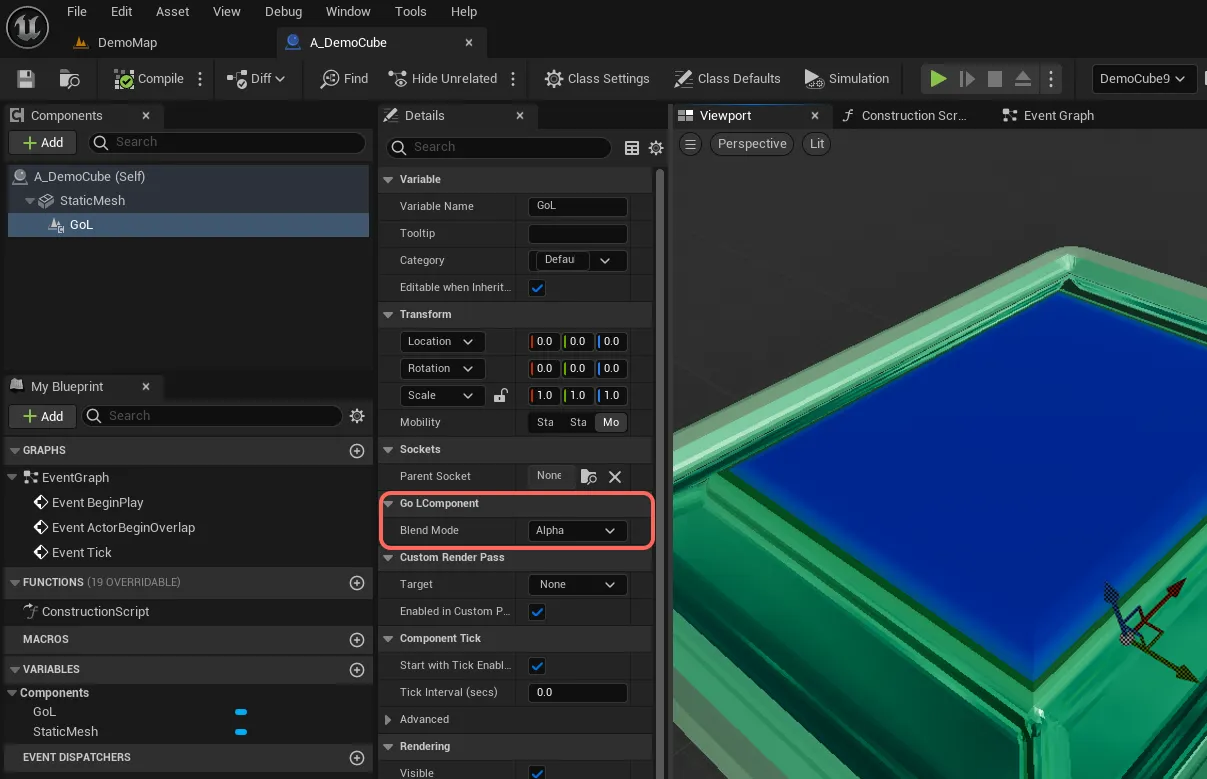Click the Save asset icon
The width and height of the screenshot is (1207, 779).
coord(25,78)
